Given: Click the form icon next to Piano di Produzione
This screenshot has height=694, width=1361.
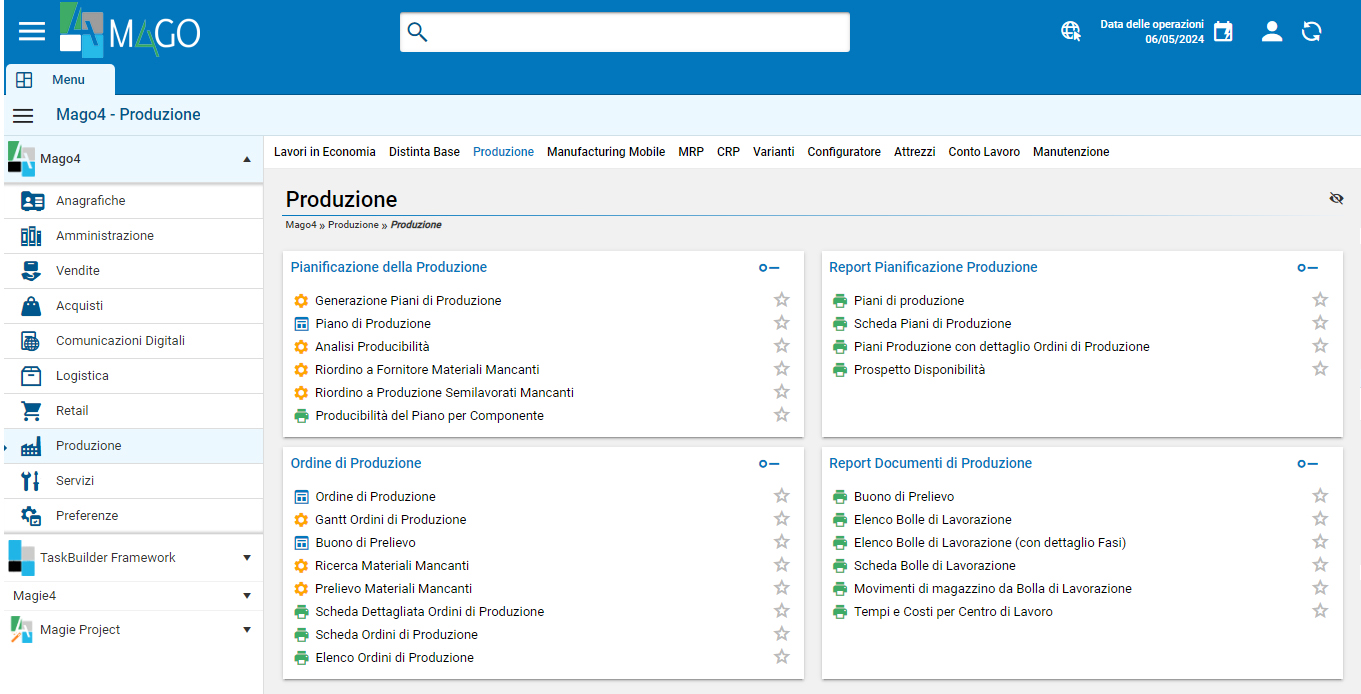Looking at the screenshot, I should [x=301, y=324].
